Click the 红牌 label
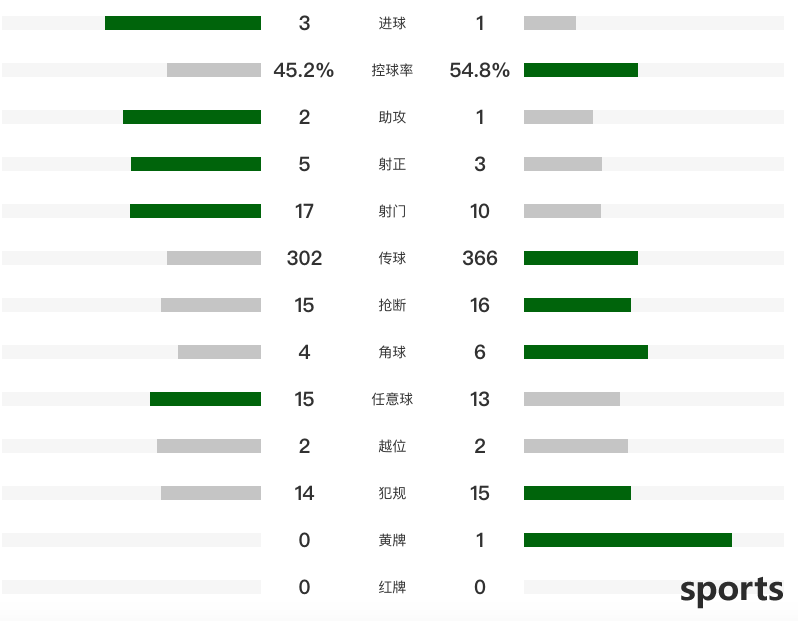The width and height of the screenshot is (798, 621). 392,587
